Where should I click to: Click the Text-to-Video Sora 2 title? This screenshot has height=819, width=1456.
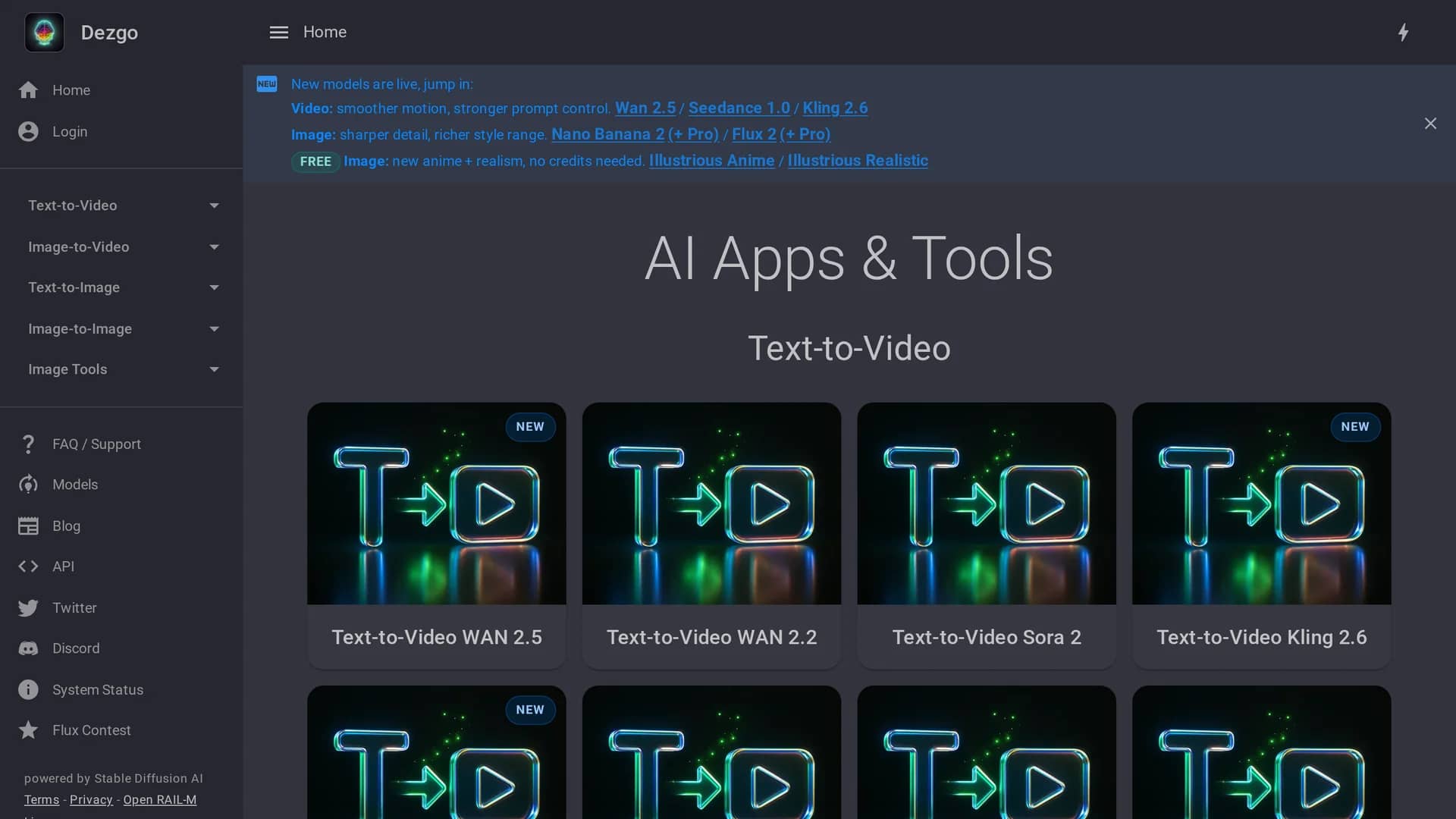tap(987, 637)
